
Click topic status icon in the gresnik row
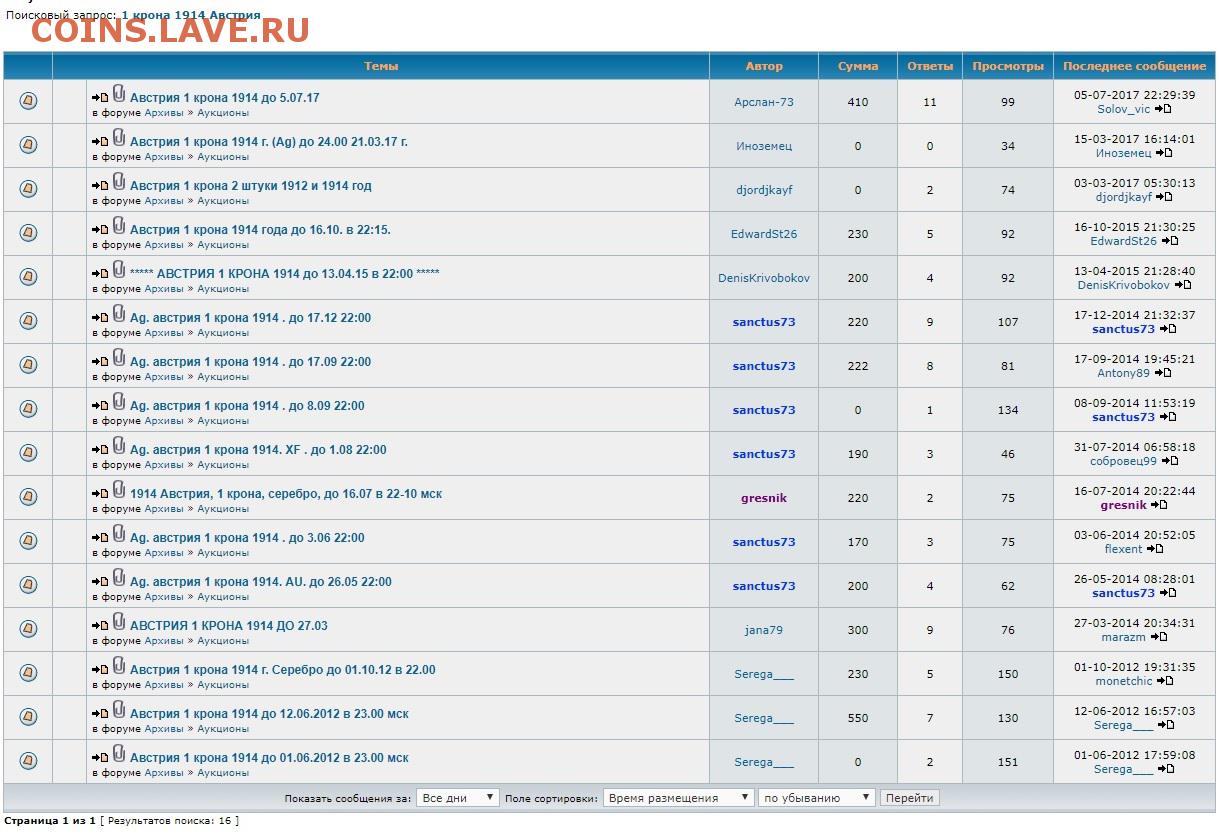[x=28, y=497]
